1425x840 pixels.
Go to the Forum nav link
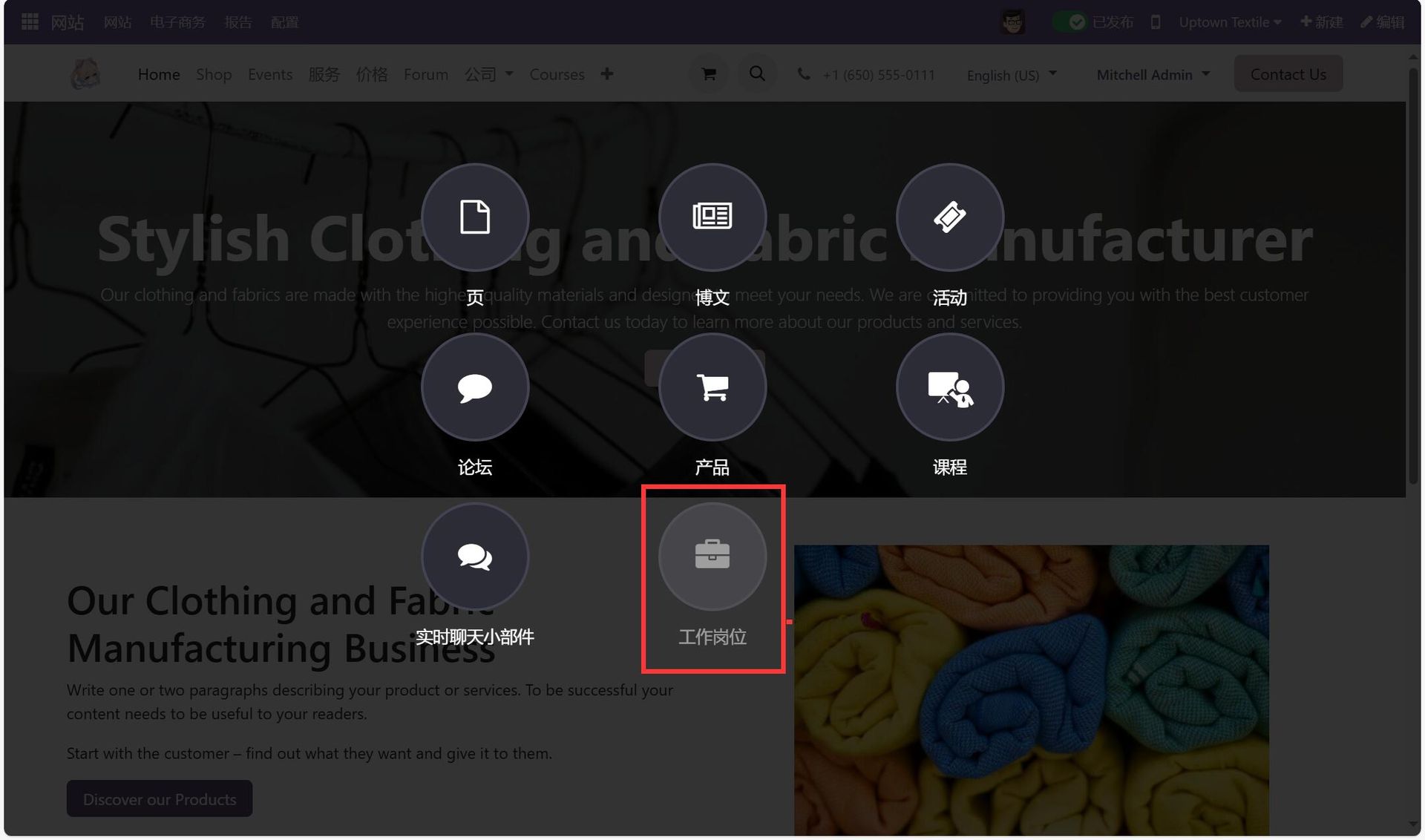pos(426,74)
